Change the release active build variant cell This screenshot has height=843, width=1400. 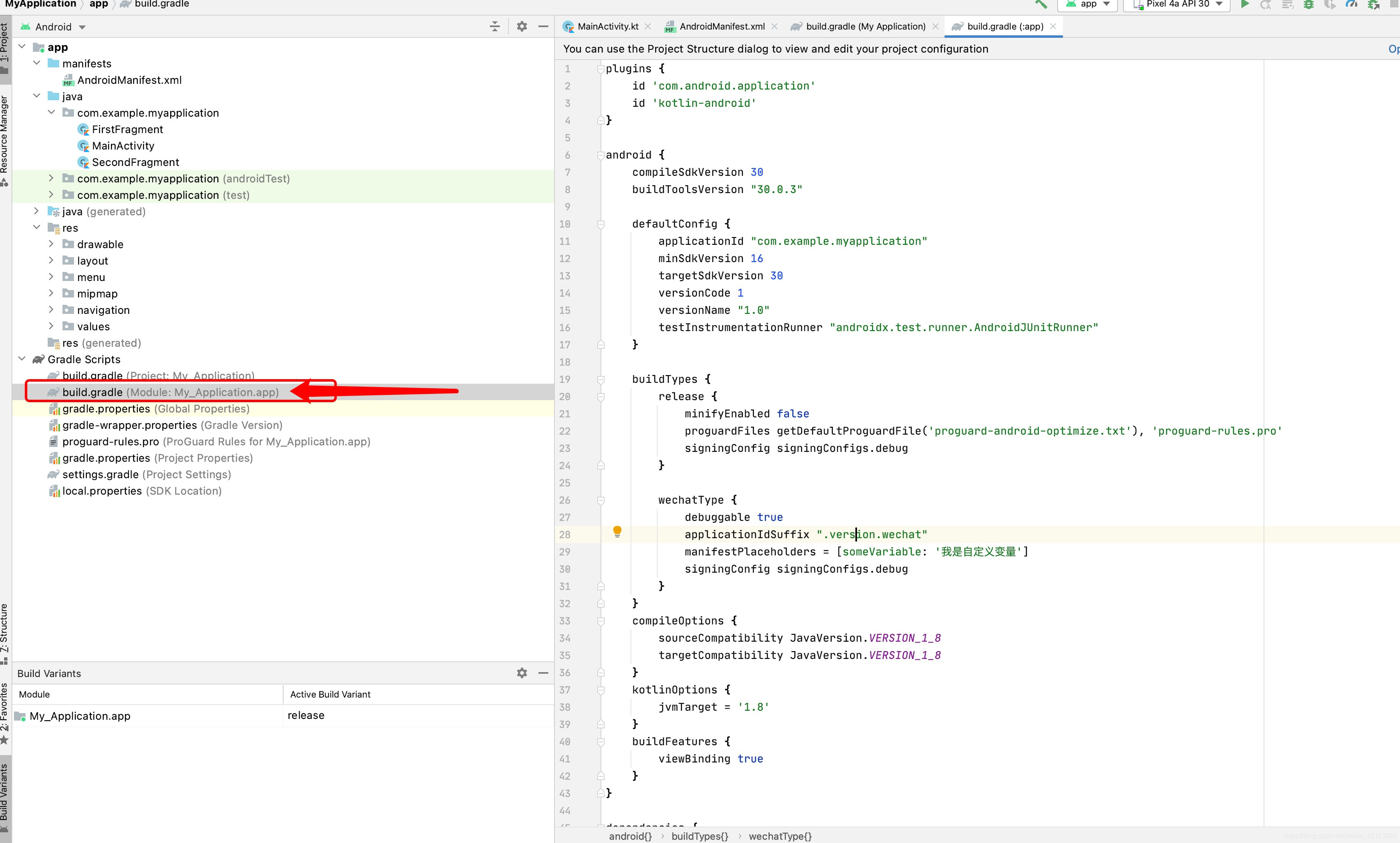point(418,715)
